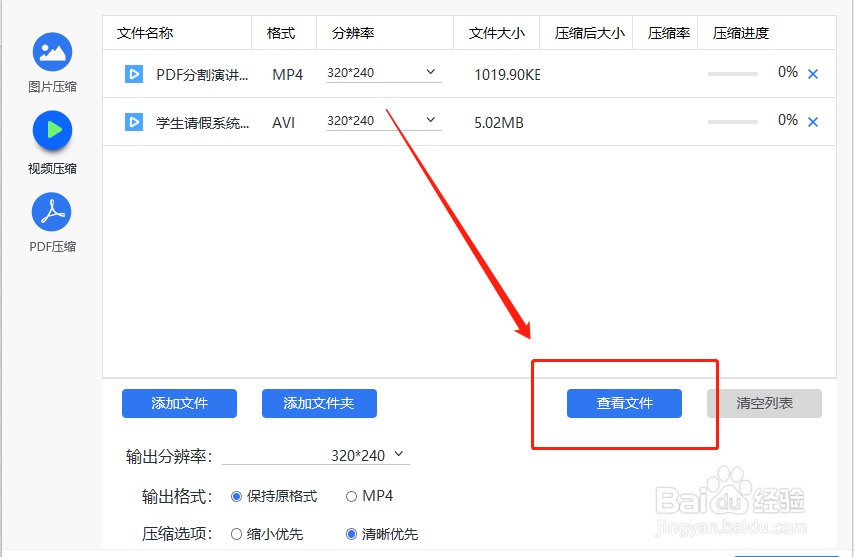Click the 1019.90KB file size cell

[x=507, y=75]
